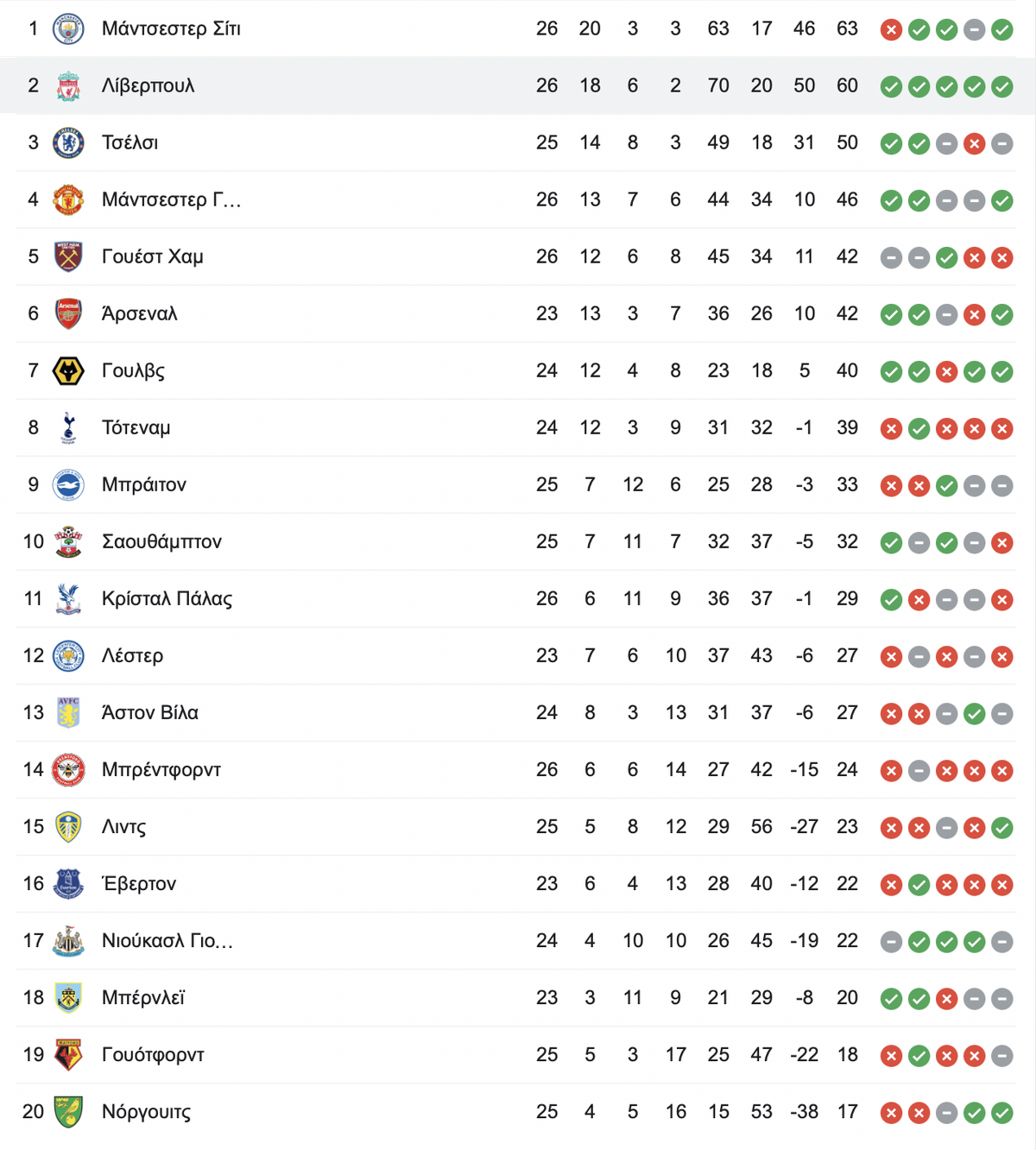Viewport: 1036px width, 1150px height.
Task: Click the Liverpool club crest
Action: click(68, 86)
